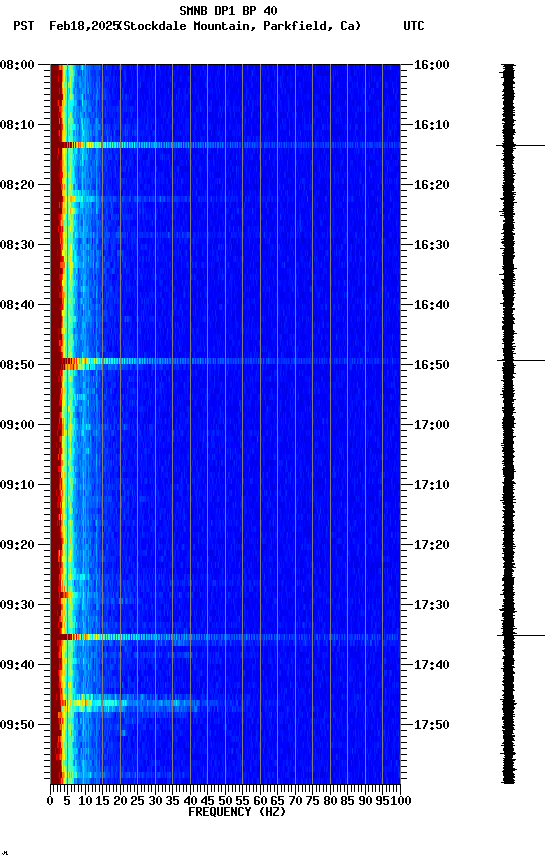552x864 pixels.
Task: Click the broadband event streak near 08:13 in spectrogram
Action: coord(225,145)
